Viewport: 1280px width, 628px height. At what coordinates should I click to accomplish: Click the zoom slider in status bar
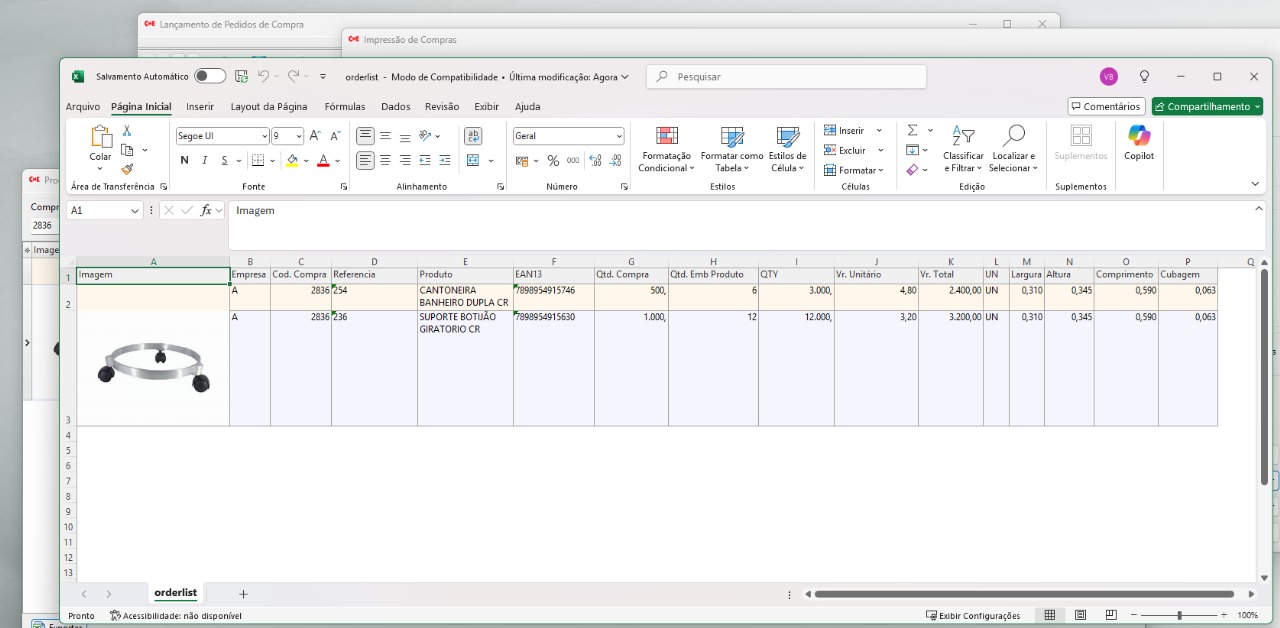pos(1180,616)
